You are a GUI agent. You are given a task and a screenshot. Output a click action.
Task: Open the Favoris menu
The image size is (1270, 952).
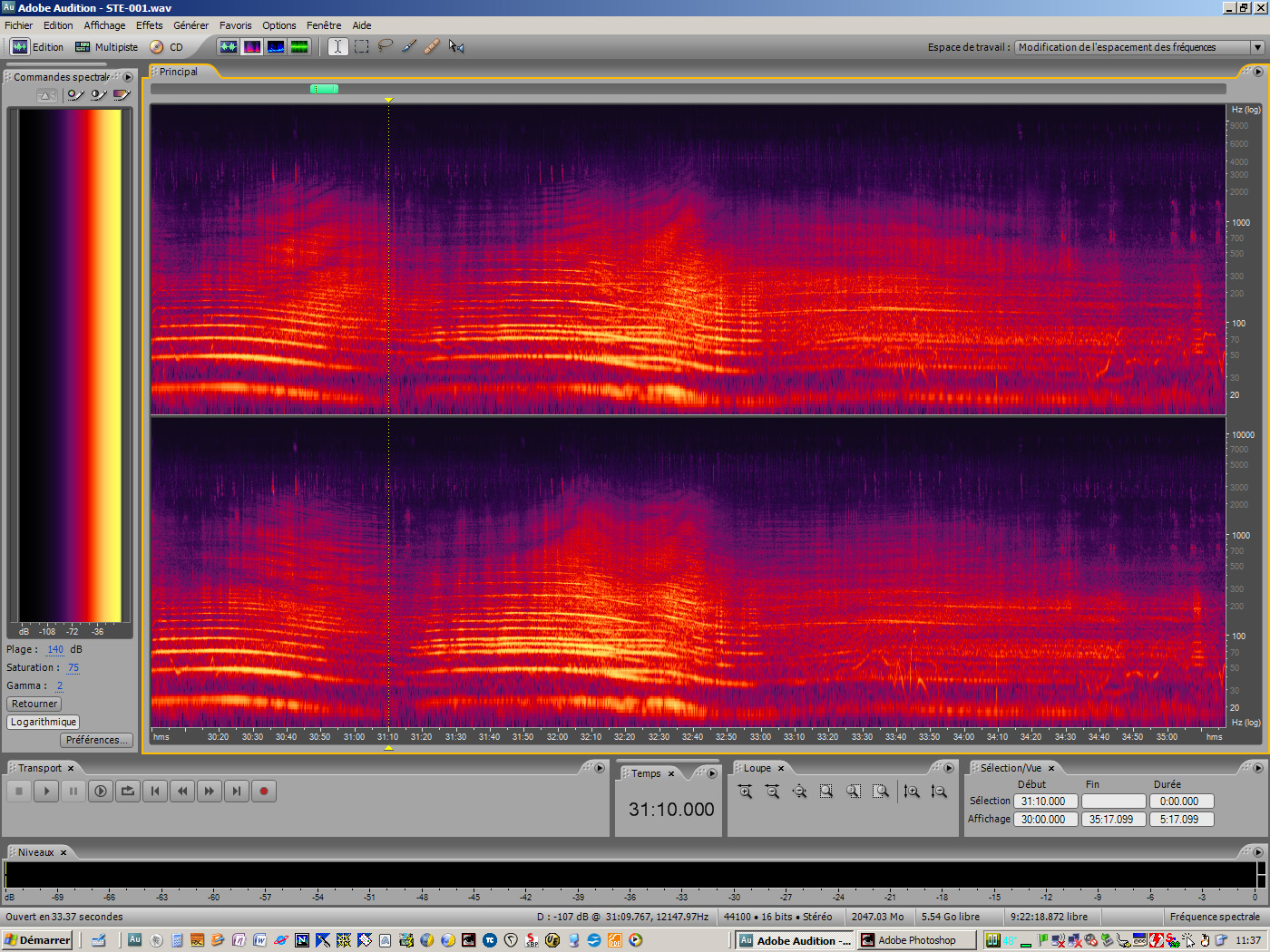click(x=235, y=25)
